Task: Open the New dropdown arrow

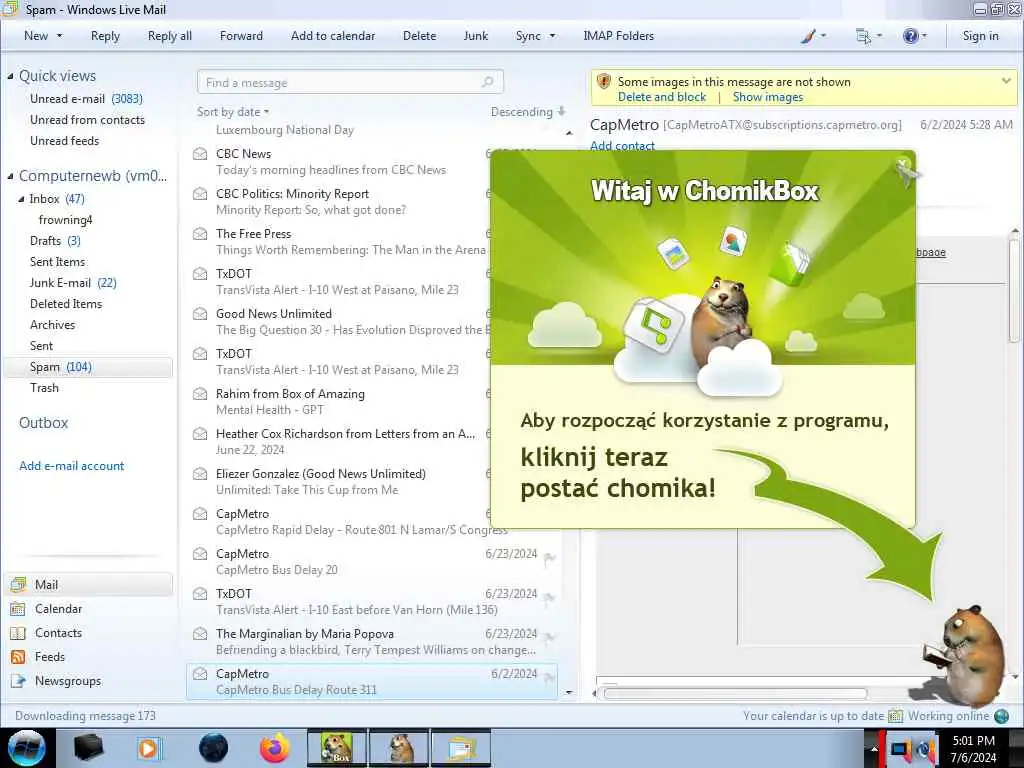Action: [59, 36]
